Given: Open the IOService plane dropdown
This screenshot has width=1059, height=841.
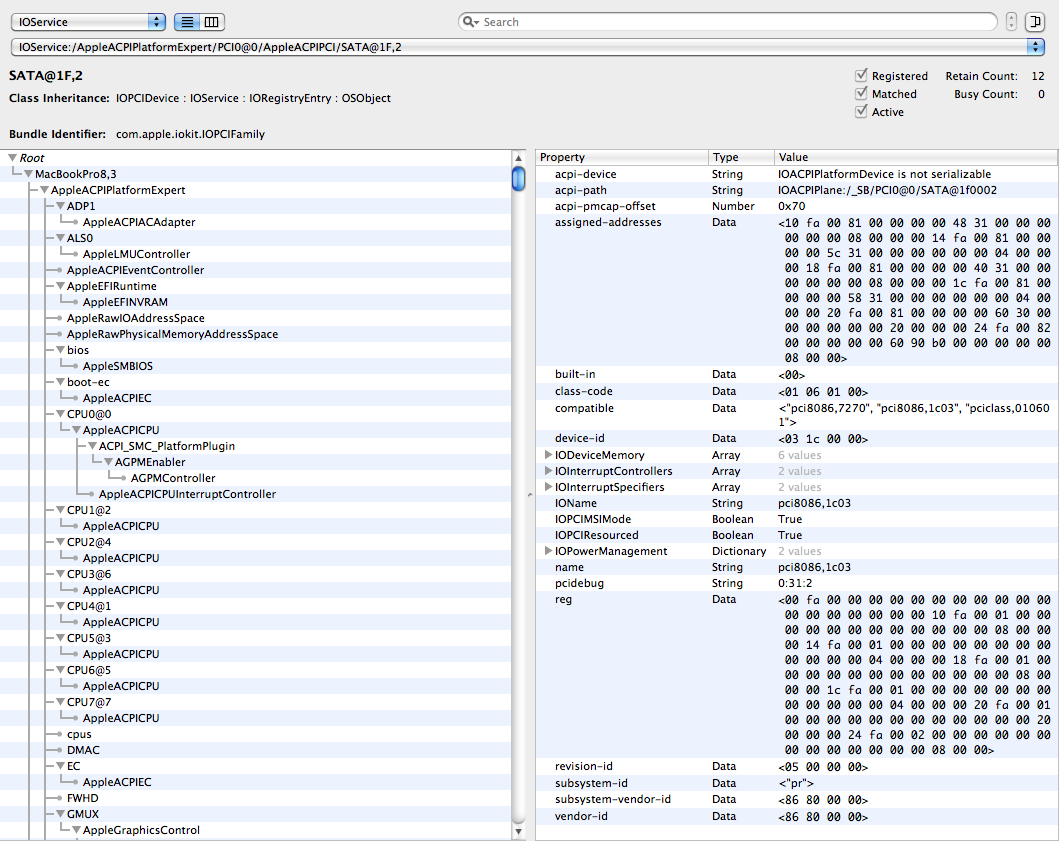Looking at the screenshot, I should tap(88, 22).
